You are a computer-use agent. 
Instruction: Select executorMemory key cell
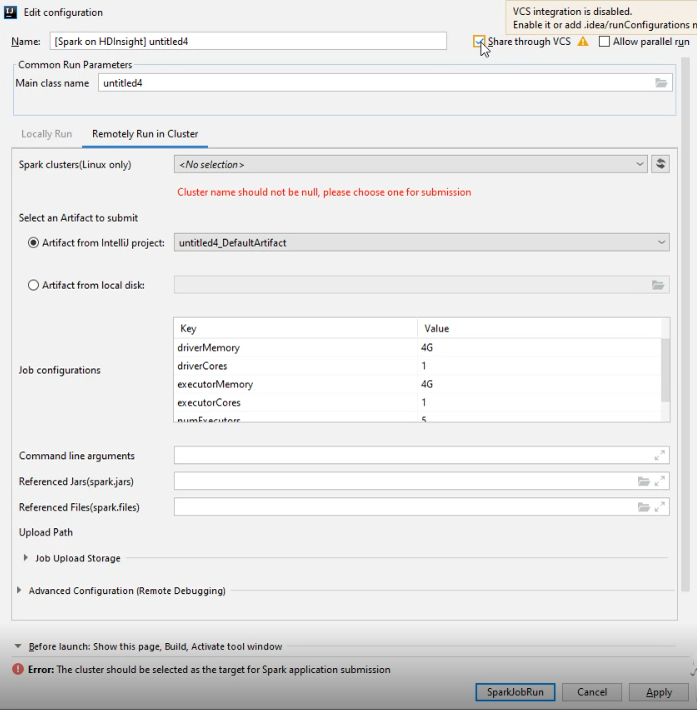coord(295,384)
